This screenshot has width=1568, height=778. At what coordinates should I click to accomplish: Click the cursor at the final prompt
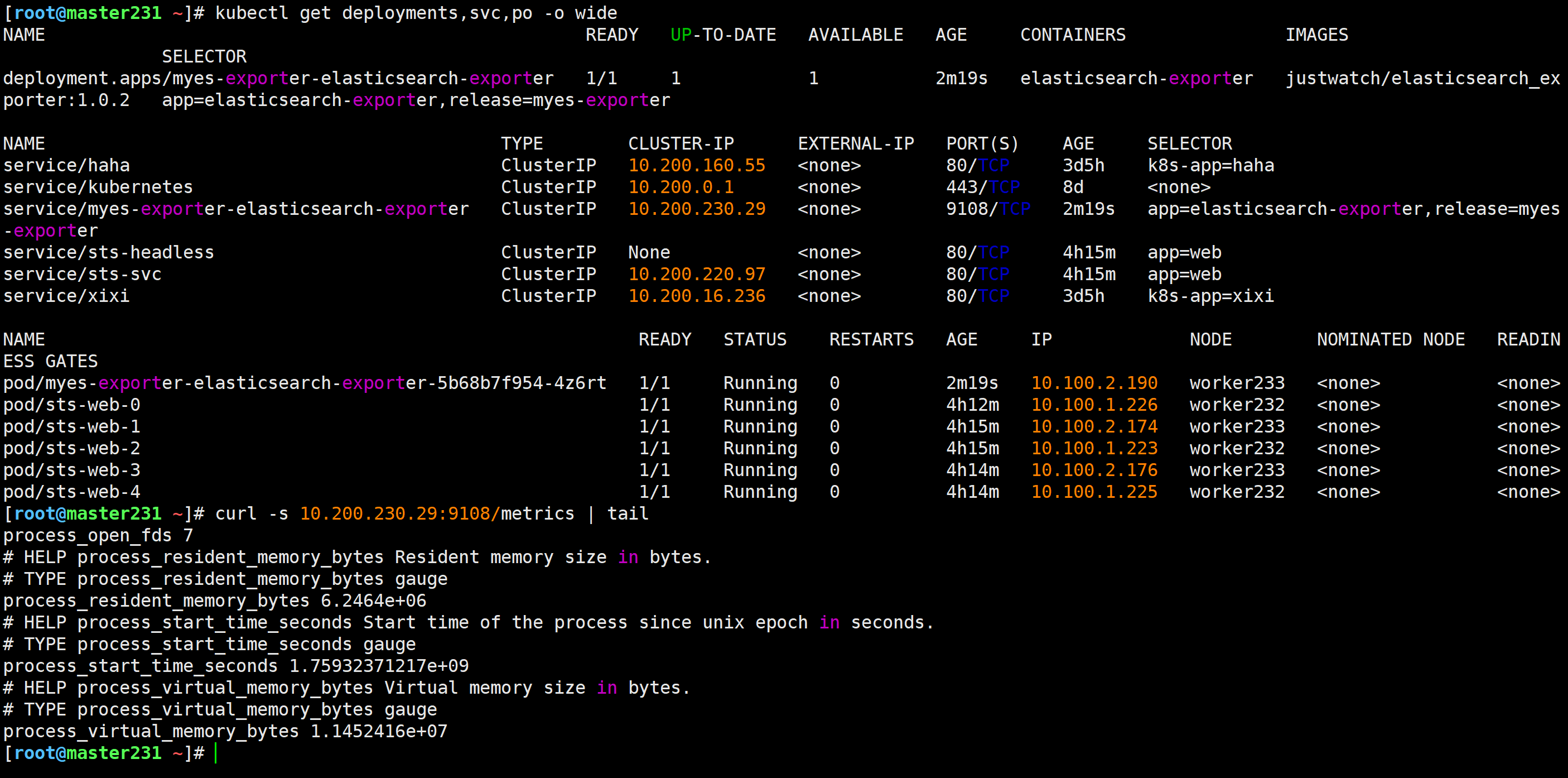(216, 753)
